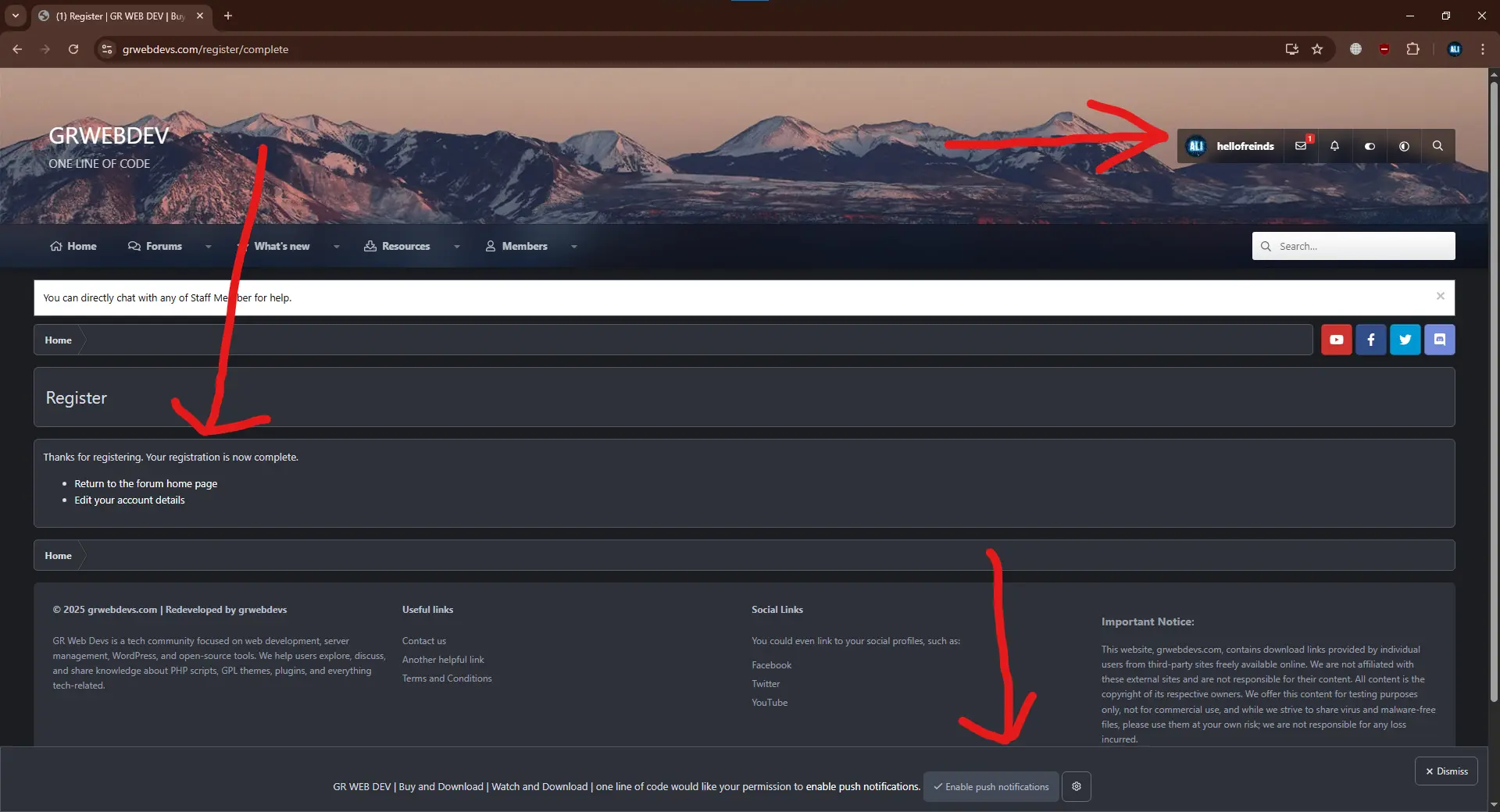Enable push notifications
Image resolution: width=1500 pixels, height=812 pixels.
[x=991, y=786]
